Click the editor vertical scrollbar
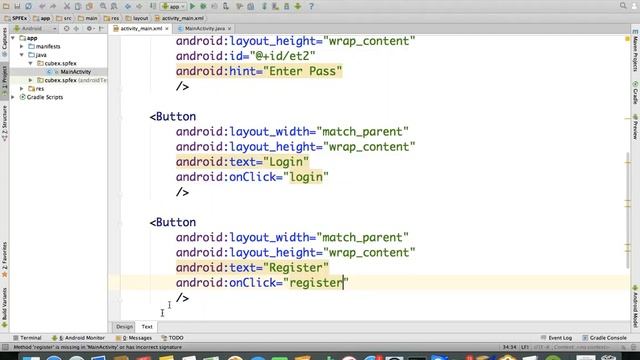This screenshot has width=640, height=360. (x=628, y=210)
